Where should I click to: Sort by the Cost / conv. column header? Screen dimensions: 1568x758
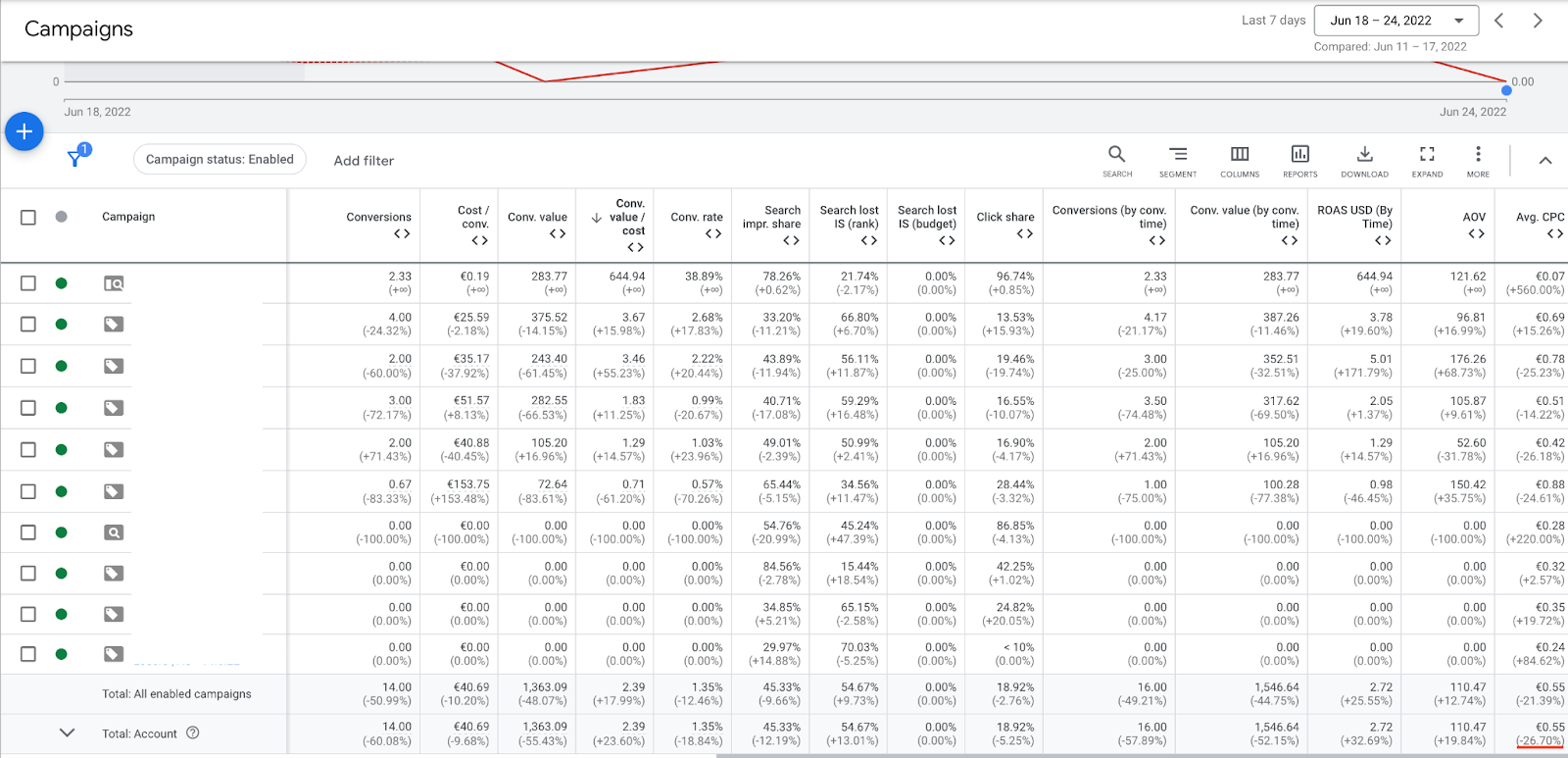click(x=473, y=217)
